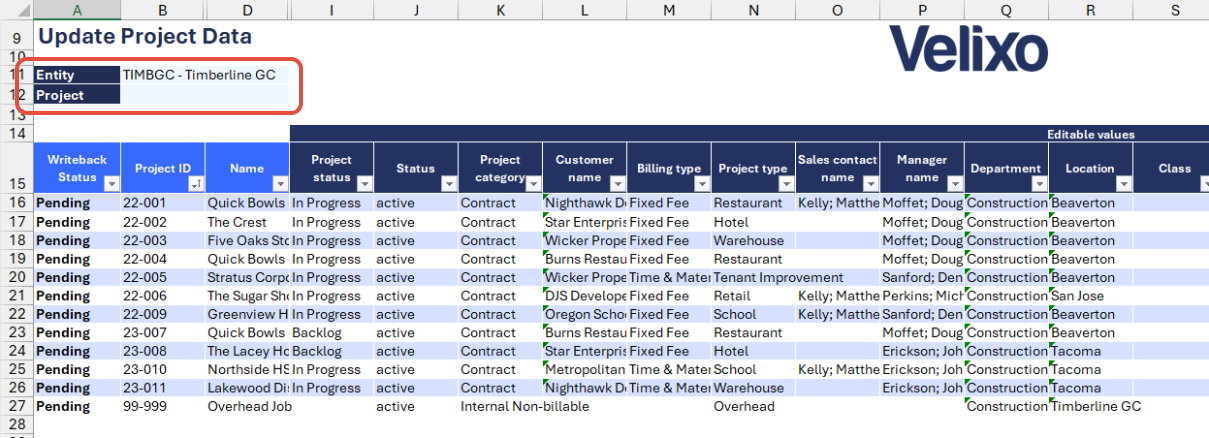This screenshot has height=438, width=1209.
Task: Click Pending writeback status for 22-003
Action: (77, 240)
